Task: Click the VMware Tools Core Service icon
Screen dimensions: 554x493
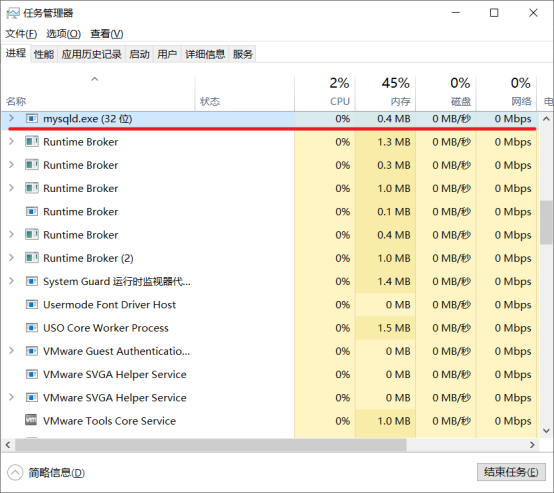Action: click(x=31, y=420)
